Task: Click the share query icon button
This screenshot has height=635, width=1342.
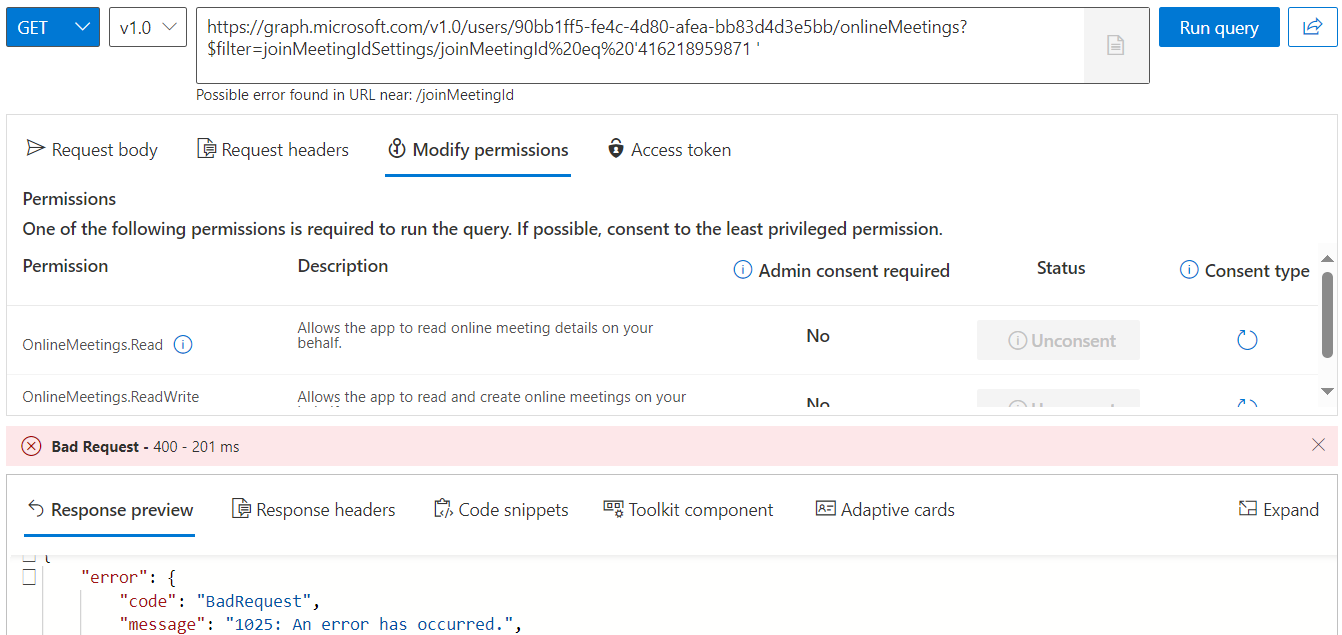Action: (x=1313, y=27)
